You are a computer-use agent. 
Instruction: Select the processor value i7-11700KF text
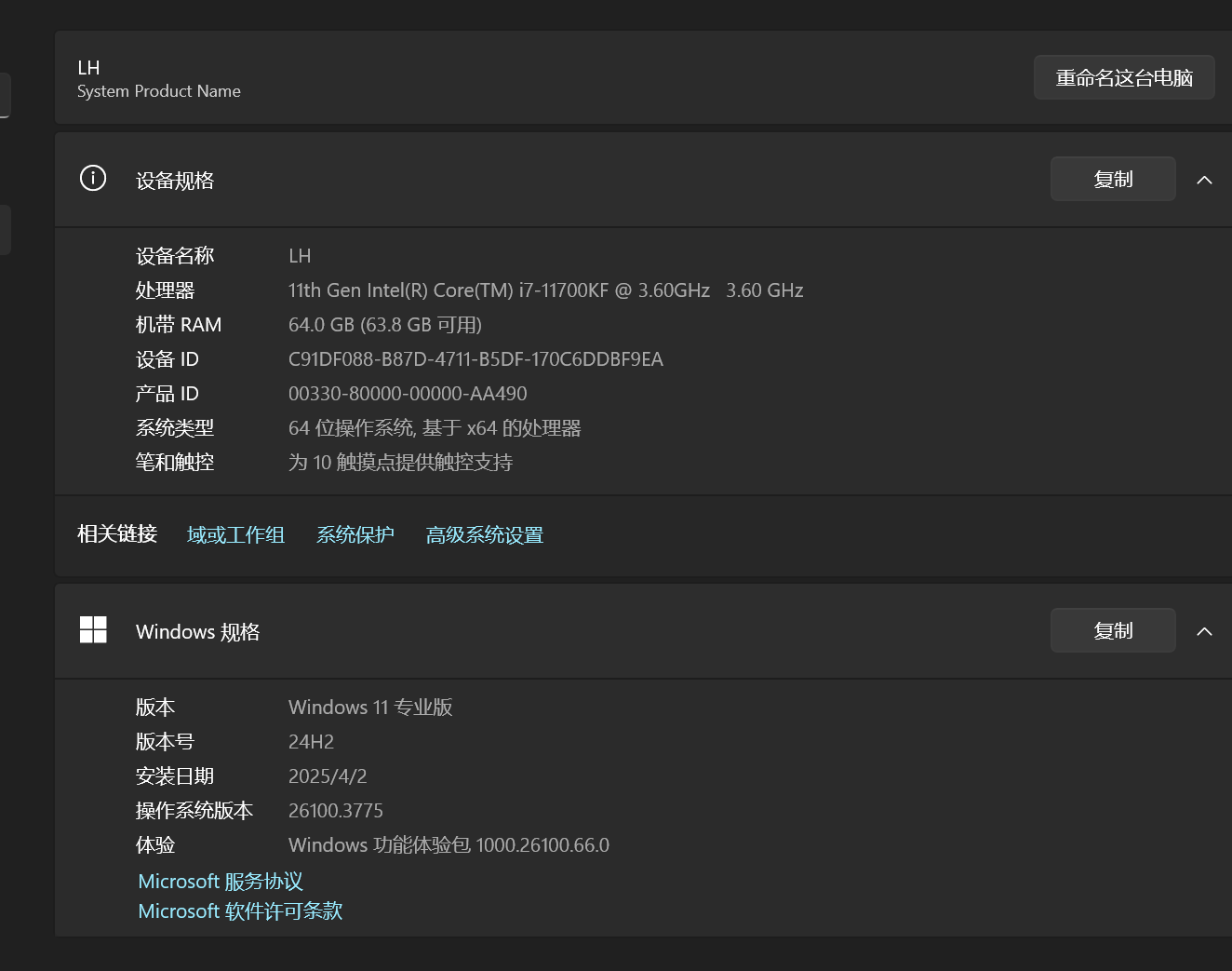pos(545,290)
